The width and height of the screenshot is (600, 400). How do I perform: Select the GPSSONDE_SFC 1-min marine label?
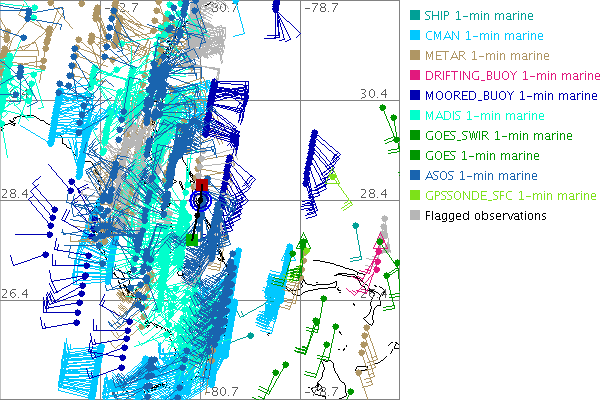(500, 196)
